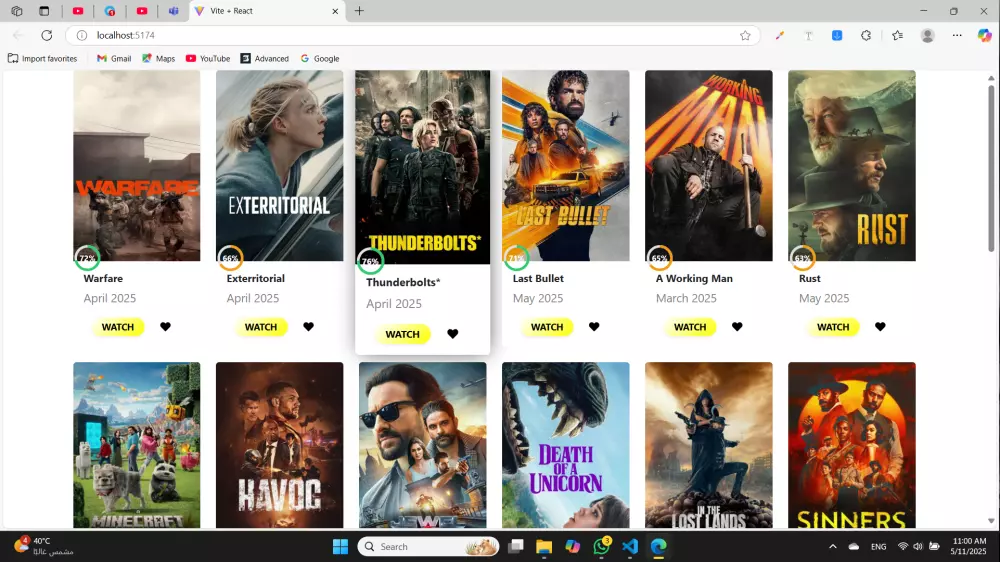Select the Havoc poster
This screenshot has height=562, width=1000.
point(279,445)
